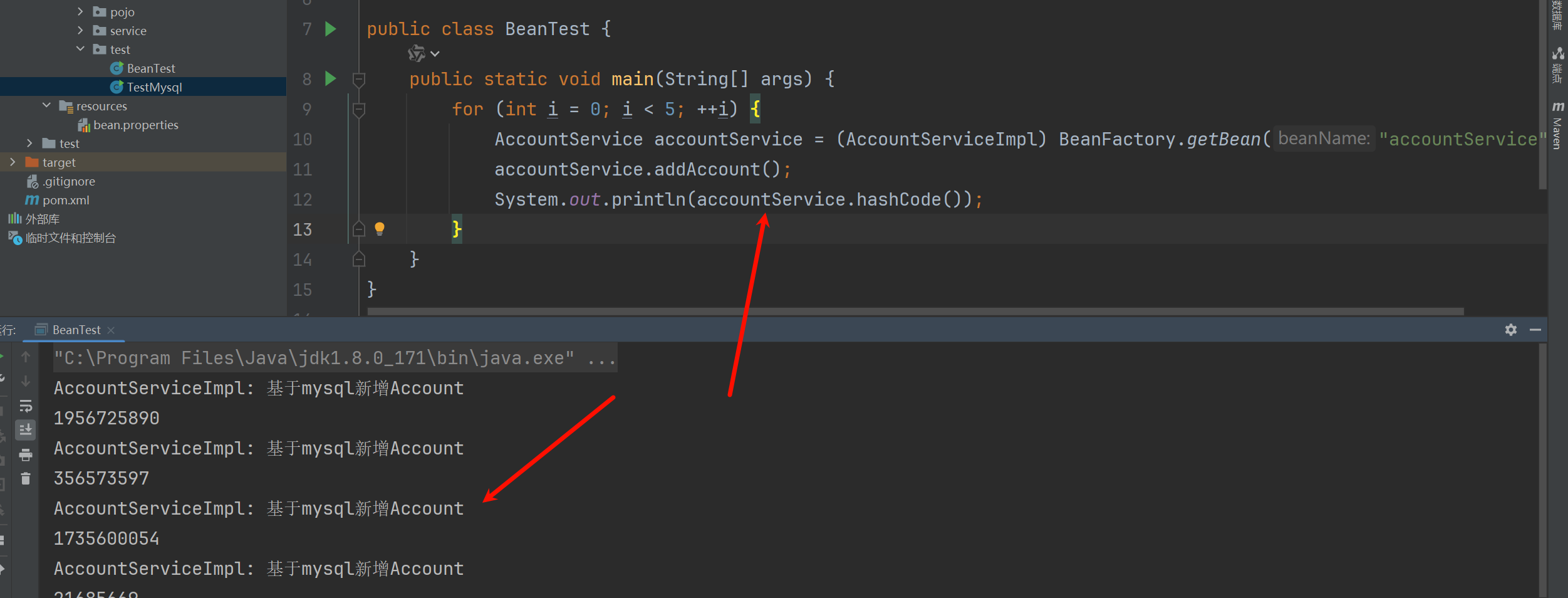This screenshot has height=598, width=1568.
Task: Select BeanTest class in project tree
Action: point(150,68)
